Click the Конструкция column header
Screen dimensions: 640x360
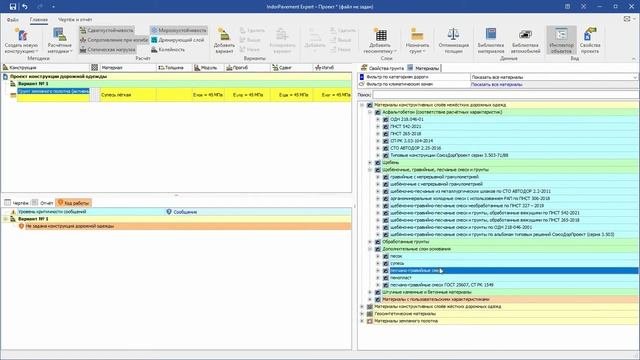pyautogui.click(x=45, y=67)
